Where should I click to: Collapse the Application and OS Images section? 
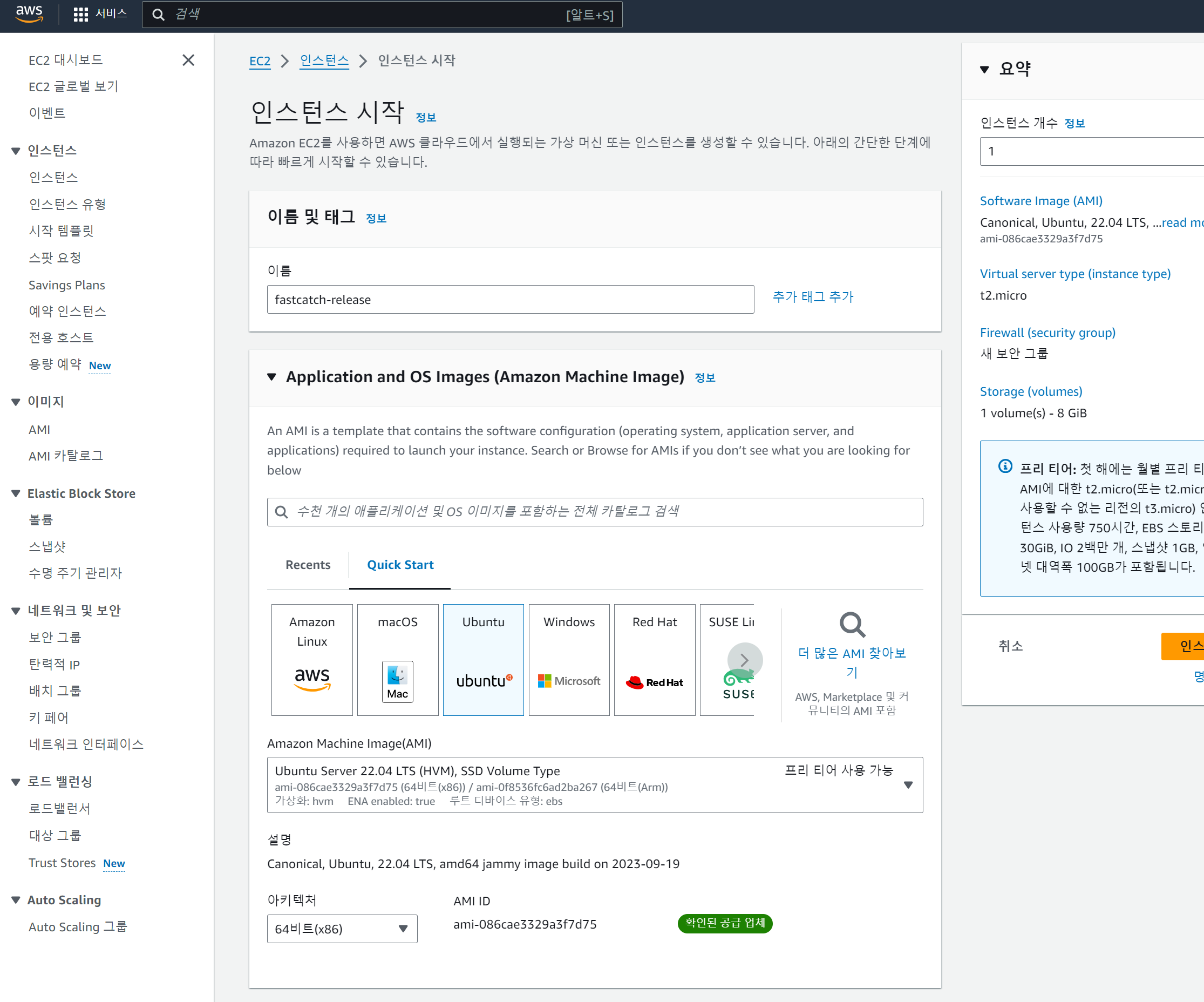click(272, 377)
